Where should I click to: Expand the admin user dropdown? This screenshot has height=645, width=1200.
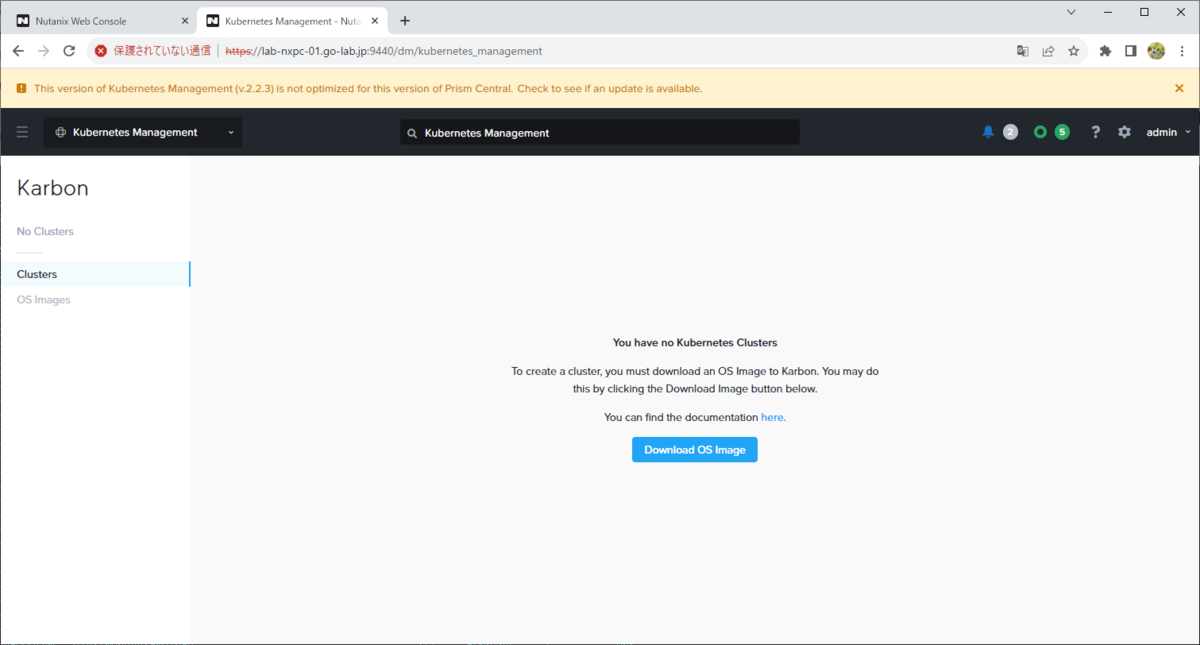pyautogui.click(x=1169, y=132)
